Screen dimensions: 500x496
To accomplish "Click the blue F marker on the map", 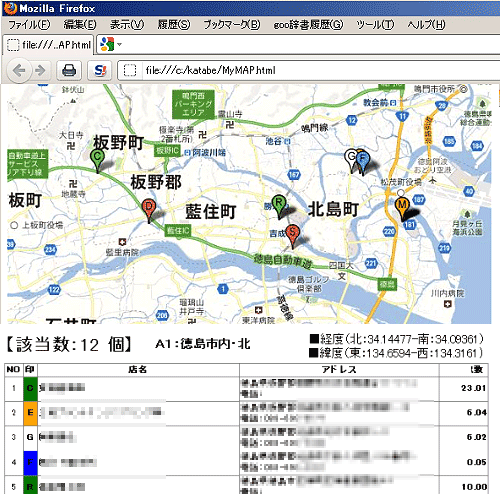I will coord(362,162).
